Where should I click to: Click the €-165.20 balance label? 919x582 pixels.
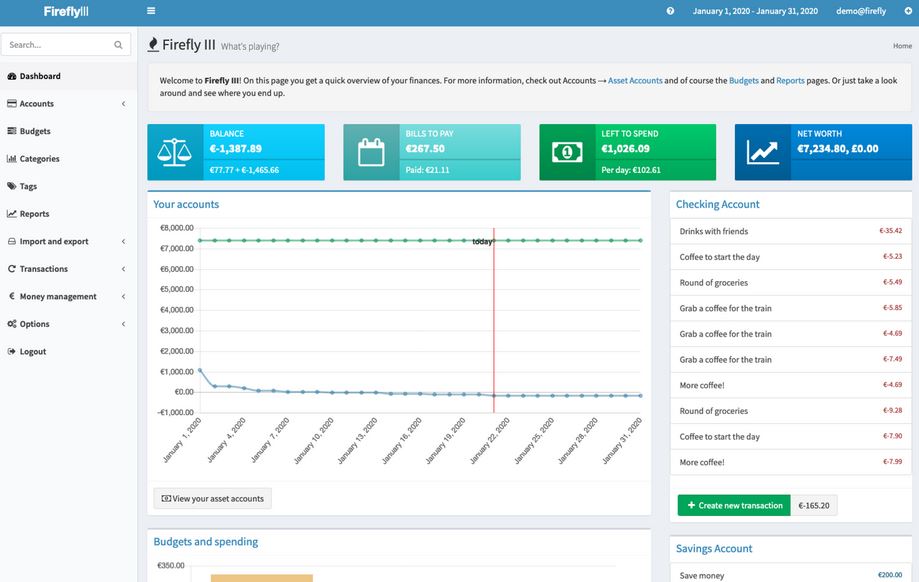pyautogui.click(x=814, y=505)
